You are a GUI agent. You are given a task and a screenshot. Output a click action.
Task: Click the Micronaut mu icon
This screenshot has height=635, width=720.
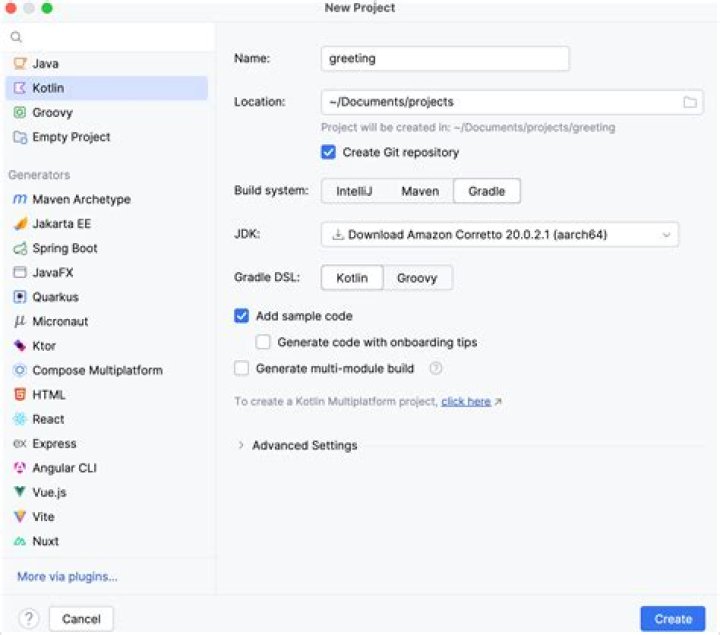[20, 321]
